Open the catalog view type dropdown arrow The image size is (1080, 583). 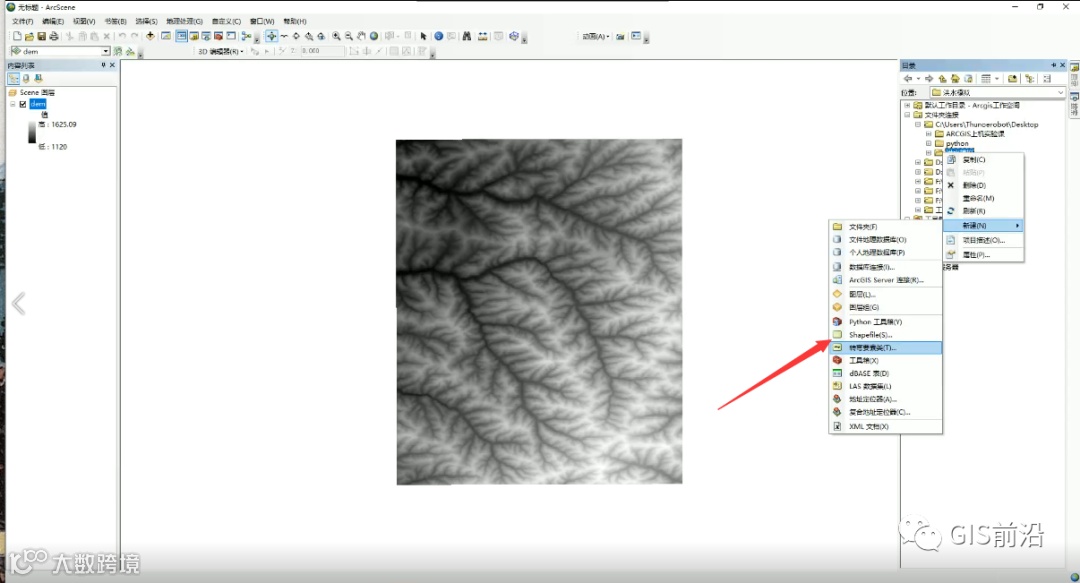pos(997,79)
